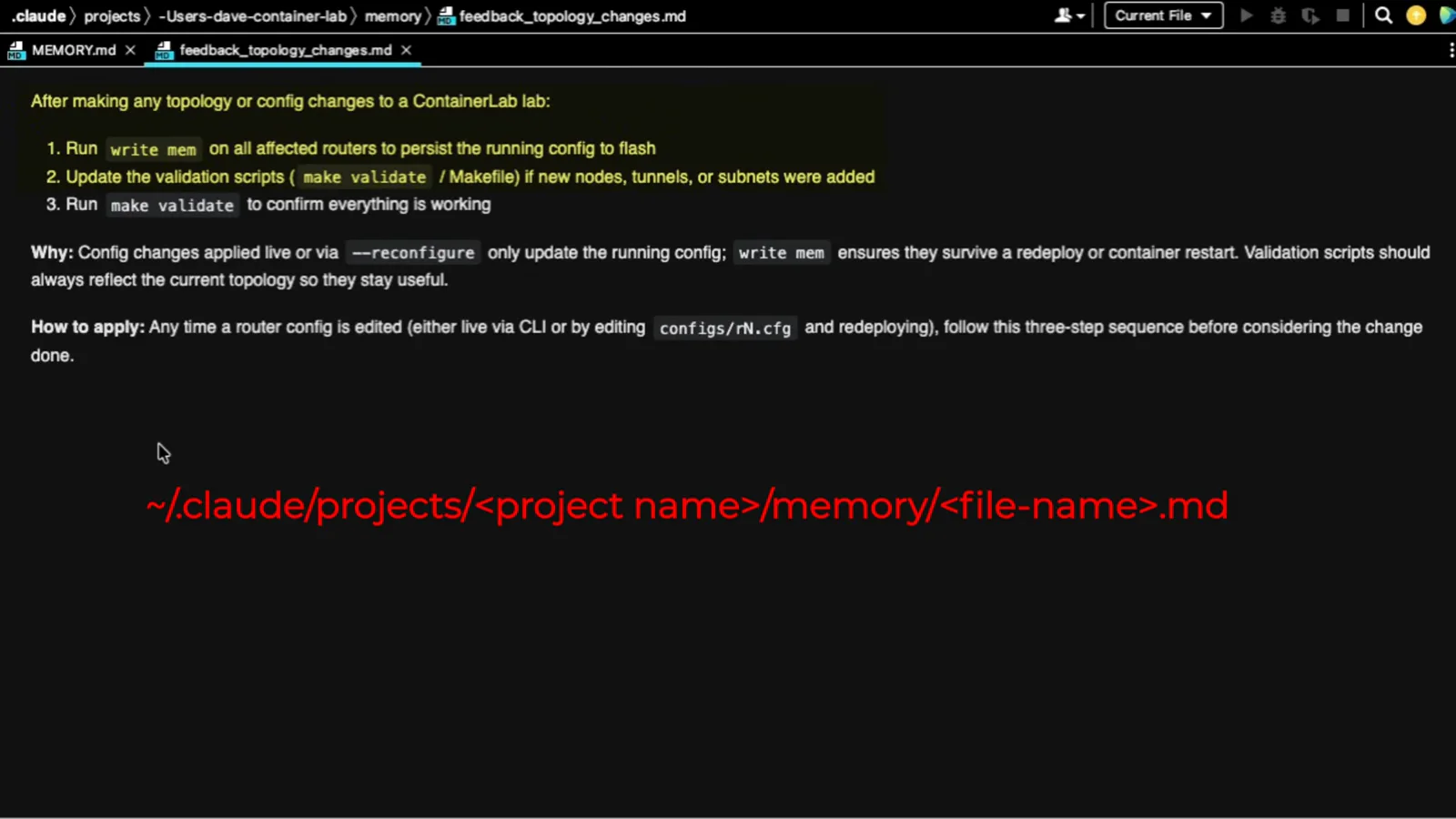Click the 'How to apply:' bold label
This screenshot has width=1456, height=819.
[87, 327]
